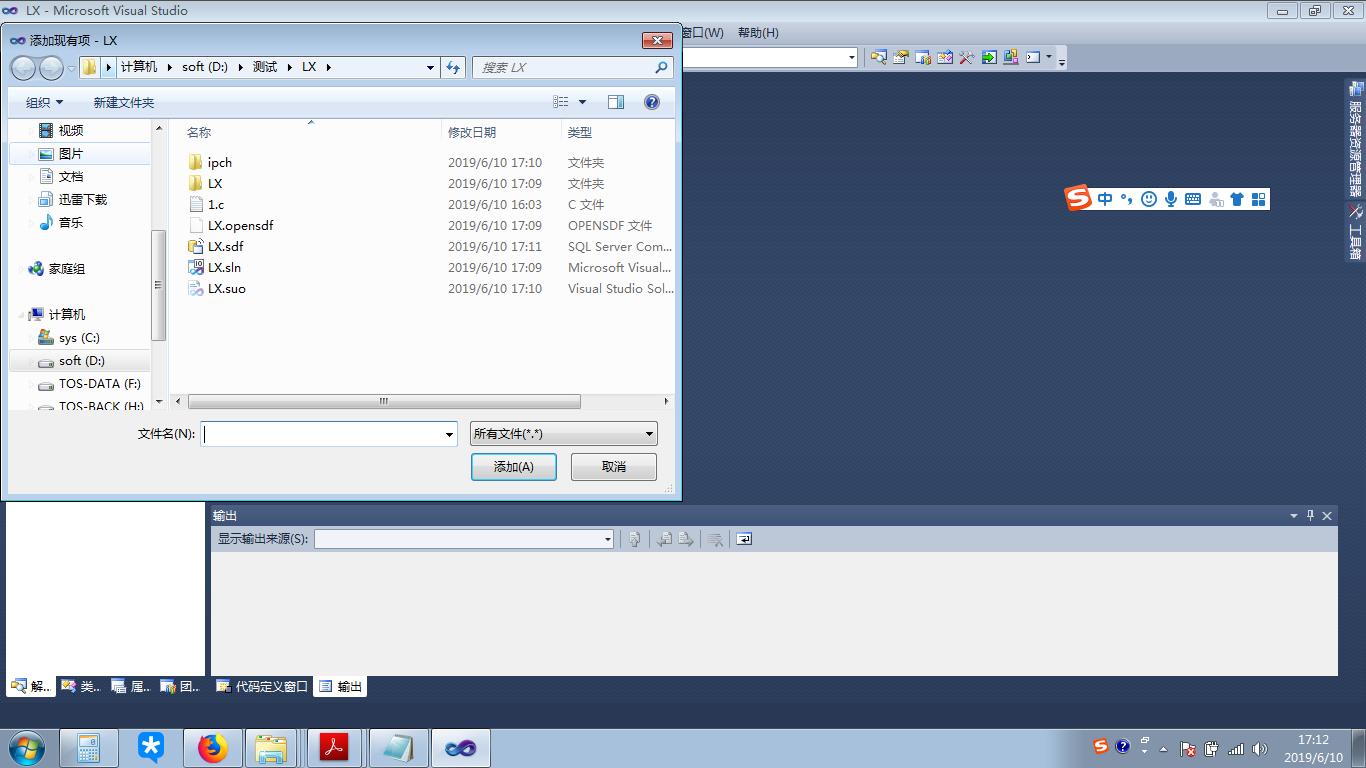Click the 添加(A) button
Viewport: 1366px width, 768px height.
(514, 467)
